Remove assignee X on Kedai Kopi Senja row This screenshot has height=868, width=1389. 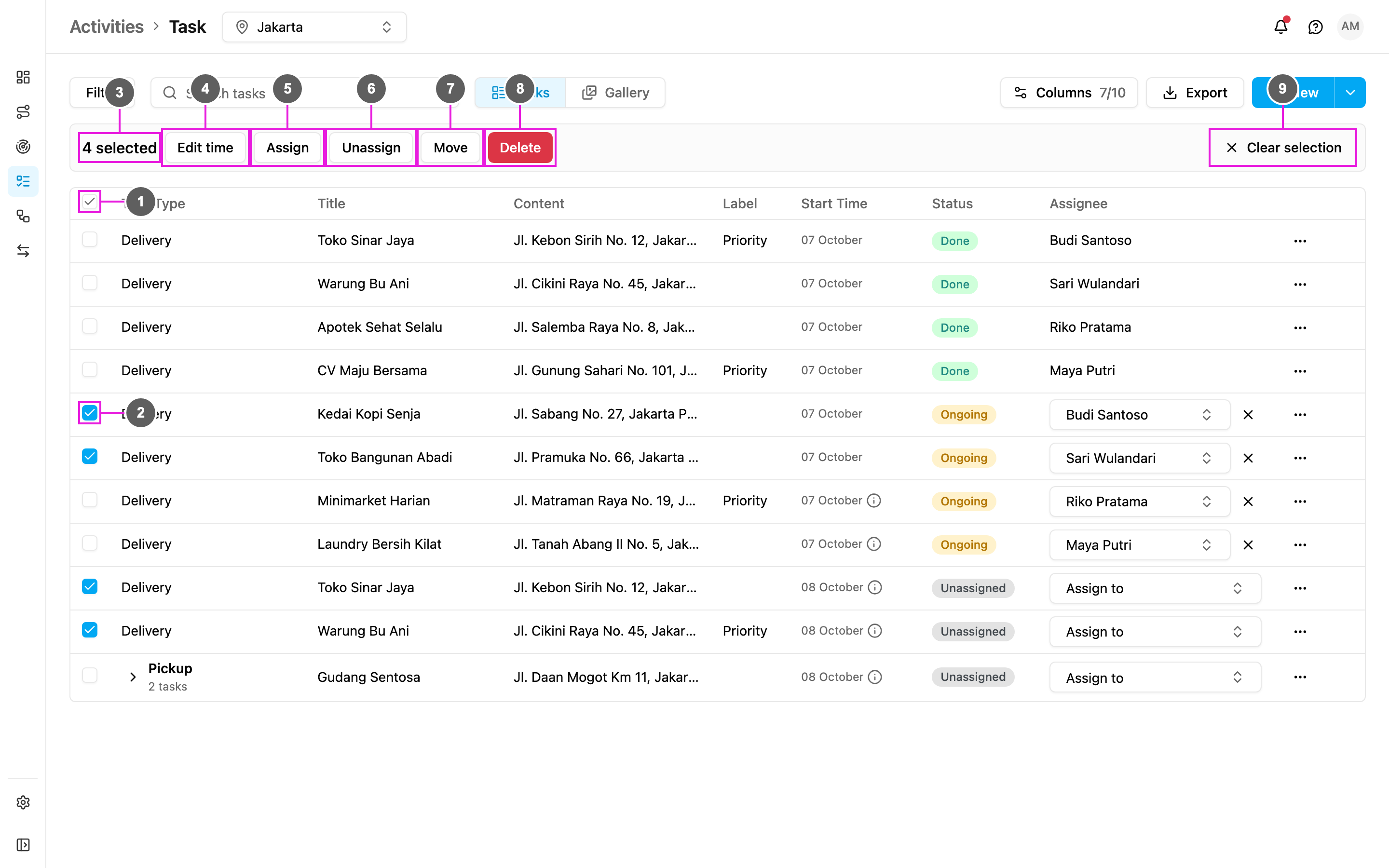1248,415
